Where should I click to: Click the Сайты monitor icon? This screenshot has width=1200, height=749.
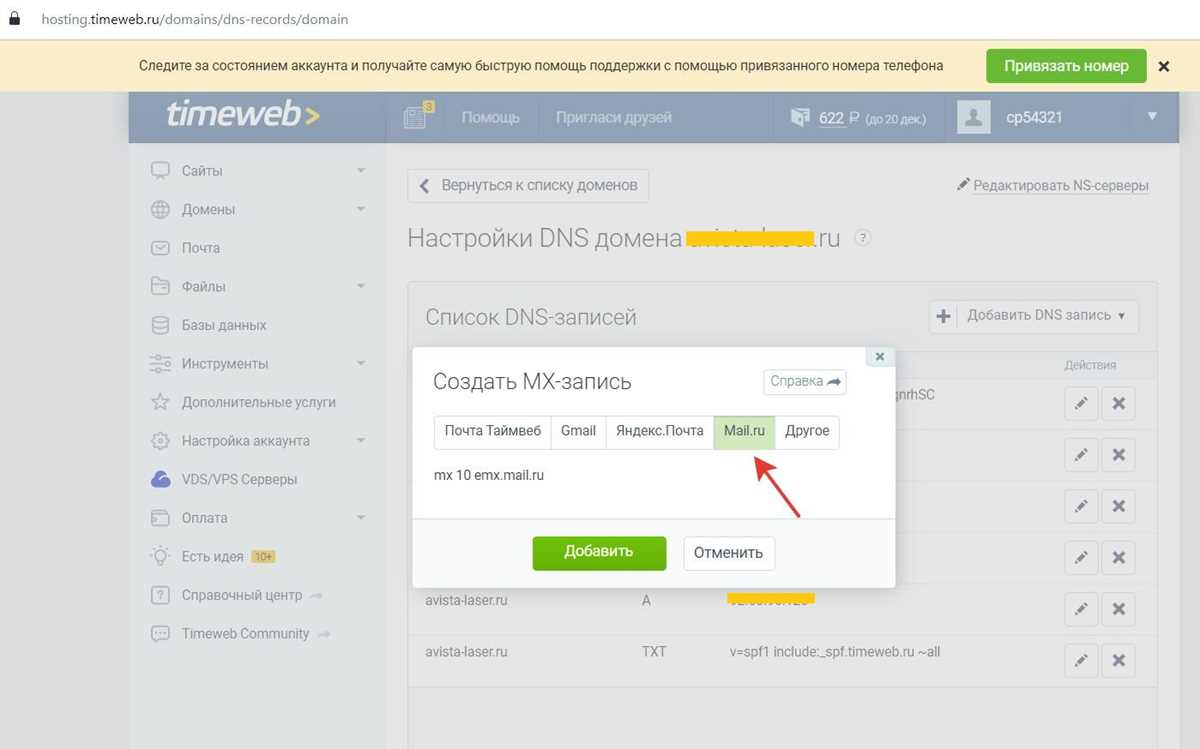coord(160,171)
